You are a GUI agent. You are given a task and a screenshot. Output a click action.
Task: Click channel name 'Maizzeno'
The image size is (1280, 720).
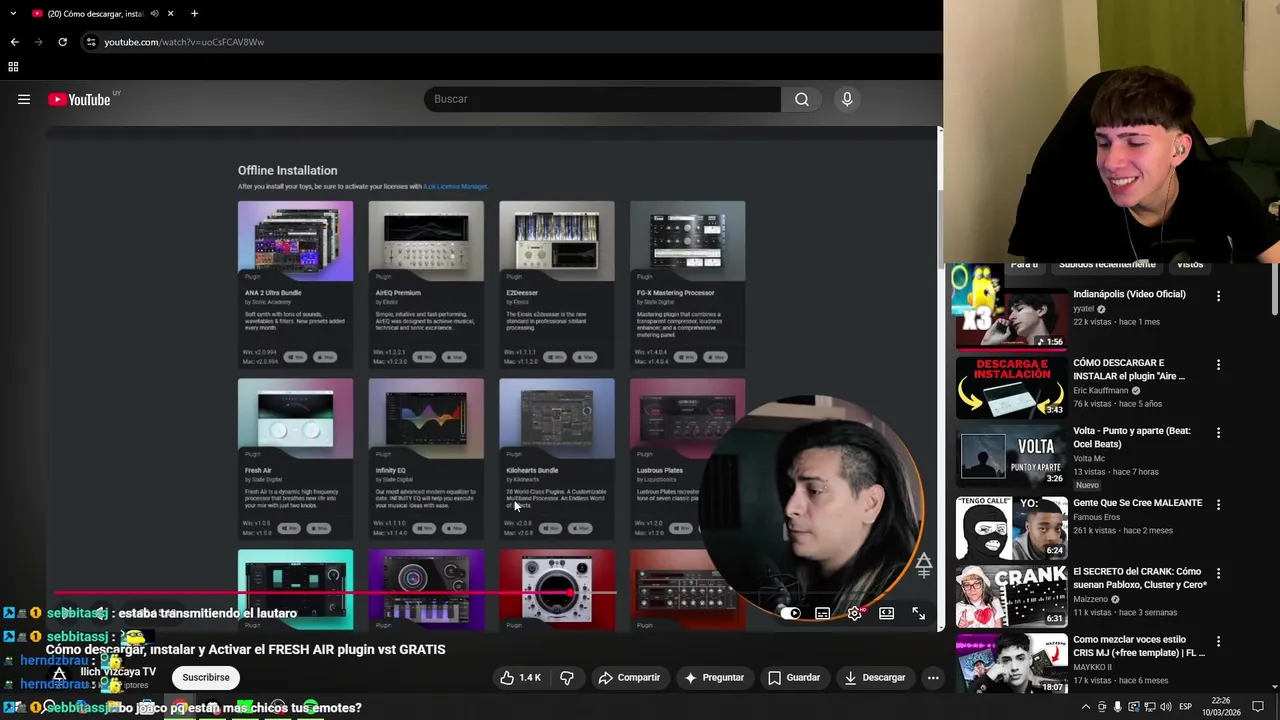click(x=1092, y=599)
